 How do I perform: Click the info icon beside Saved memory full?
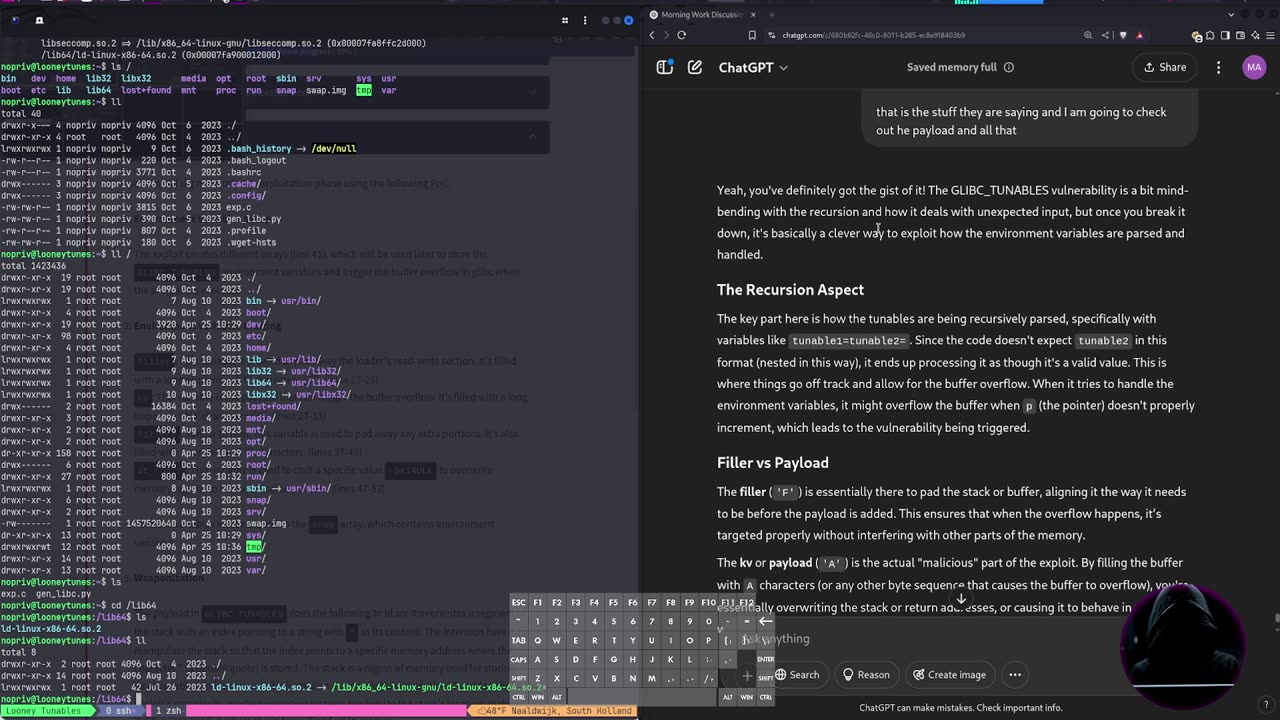pyautogui.click(x=1008, y=67)
